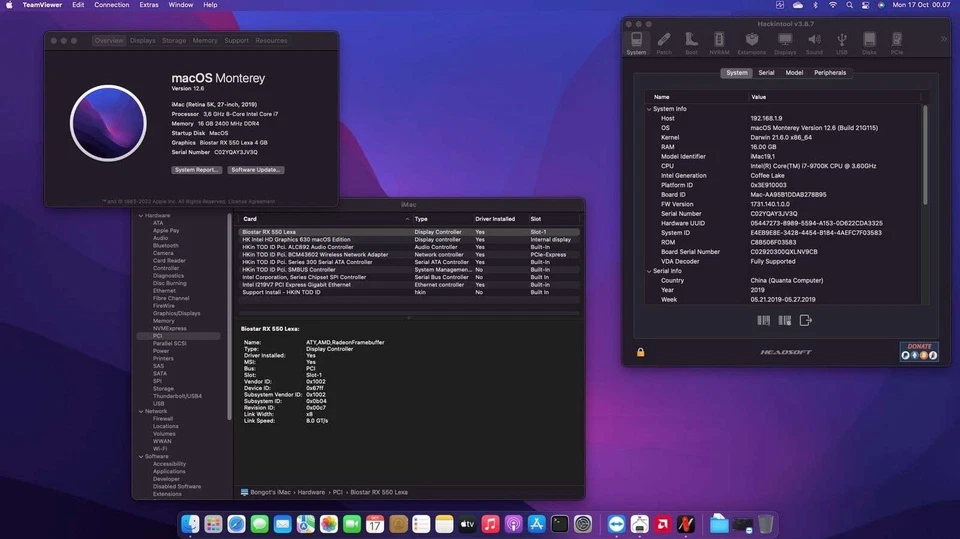Collapse the Network tree in System Report

(141, 412)
